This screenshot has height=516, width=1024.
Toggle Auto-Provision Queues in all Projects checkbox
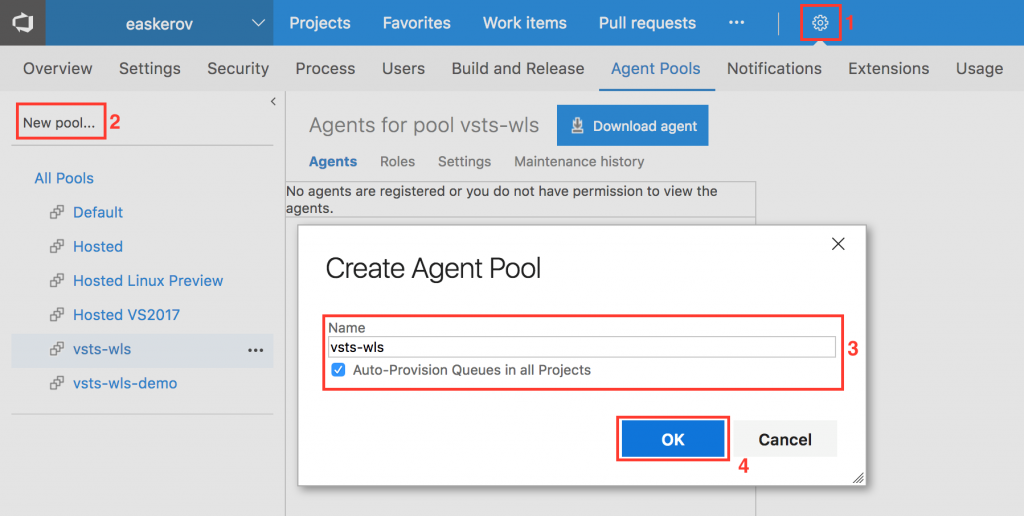337,370
